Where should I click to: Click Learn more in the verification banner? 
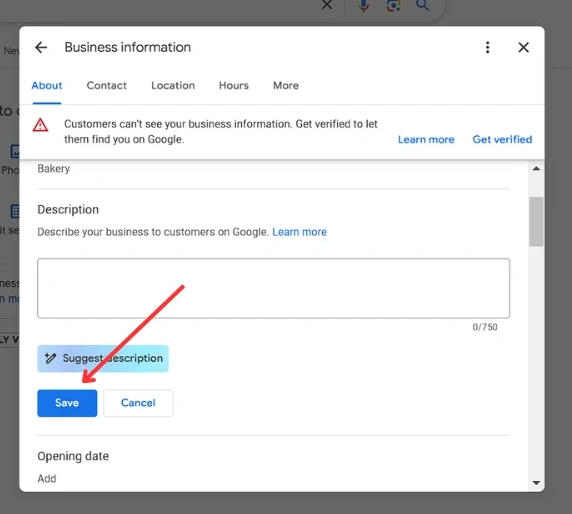tap(426, 139)
